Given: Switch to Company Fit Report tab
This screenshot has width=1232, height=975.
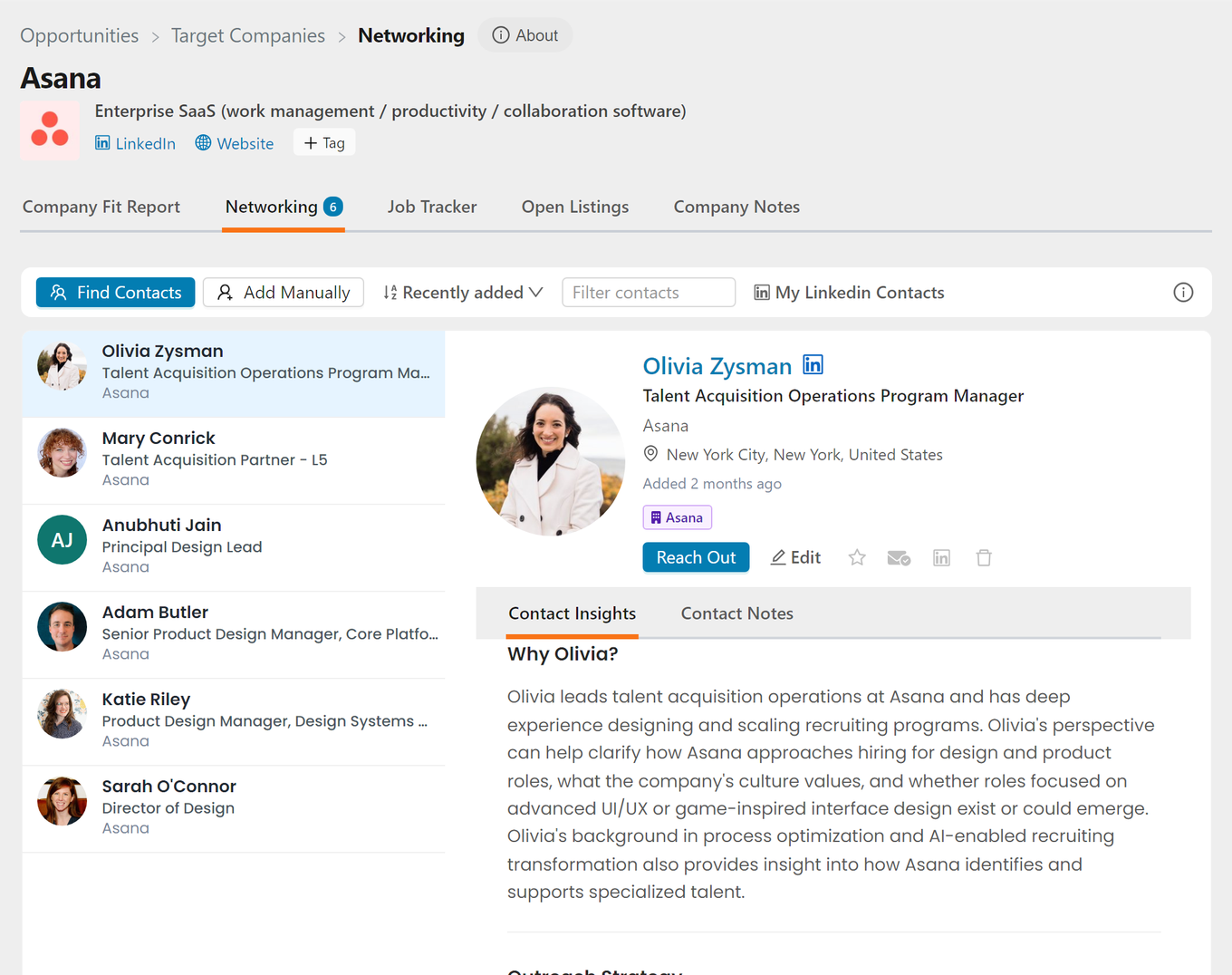Looking at the screenshot, I should pyautogui.click(x=101, y=207).
